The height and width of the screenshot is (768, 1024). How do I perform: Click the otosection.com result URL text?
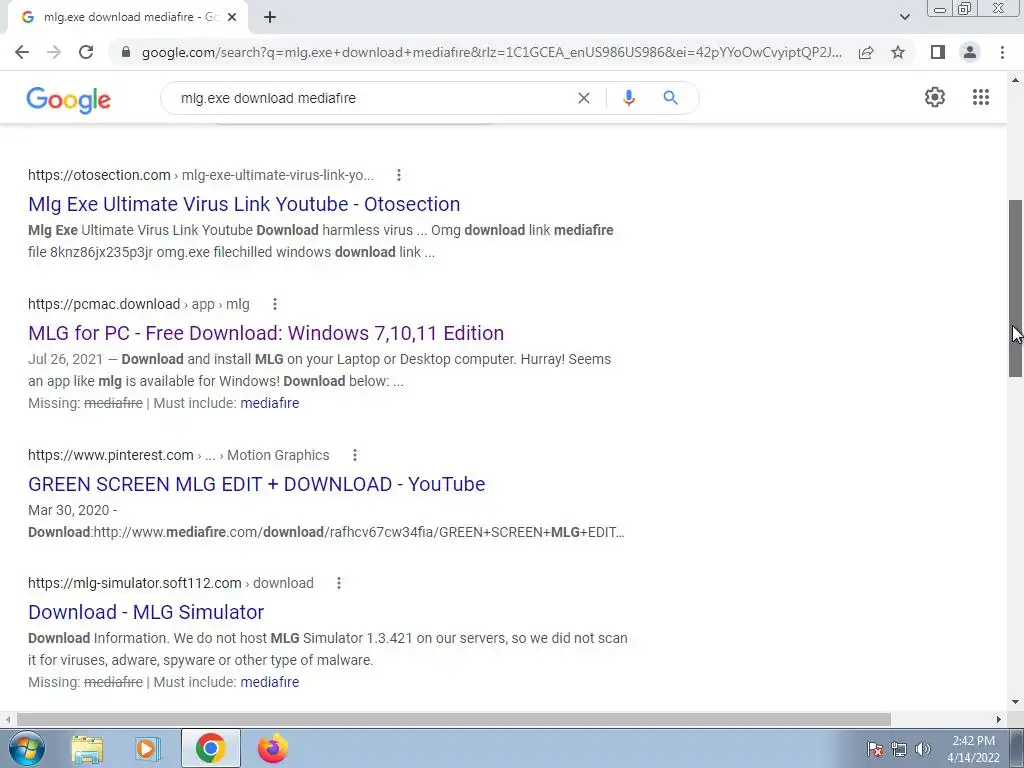(200, 175)
